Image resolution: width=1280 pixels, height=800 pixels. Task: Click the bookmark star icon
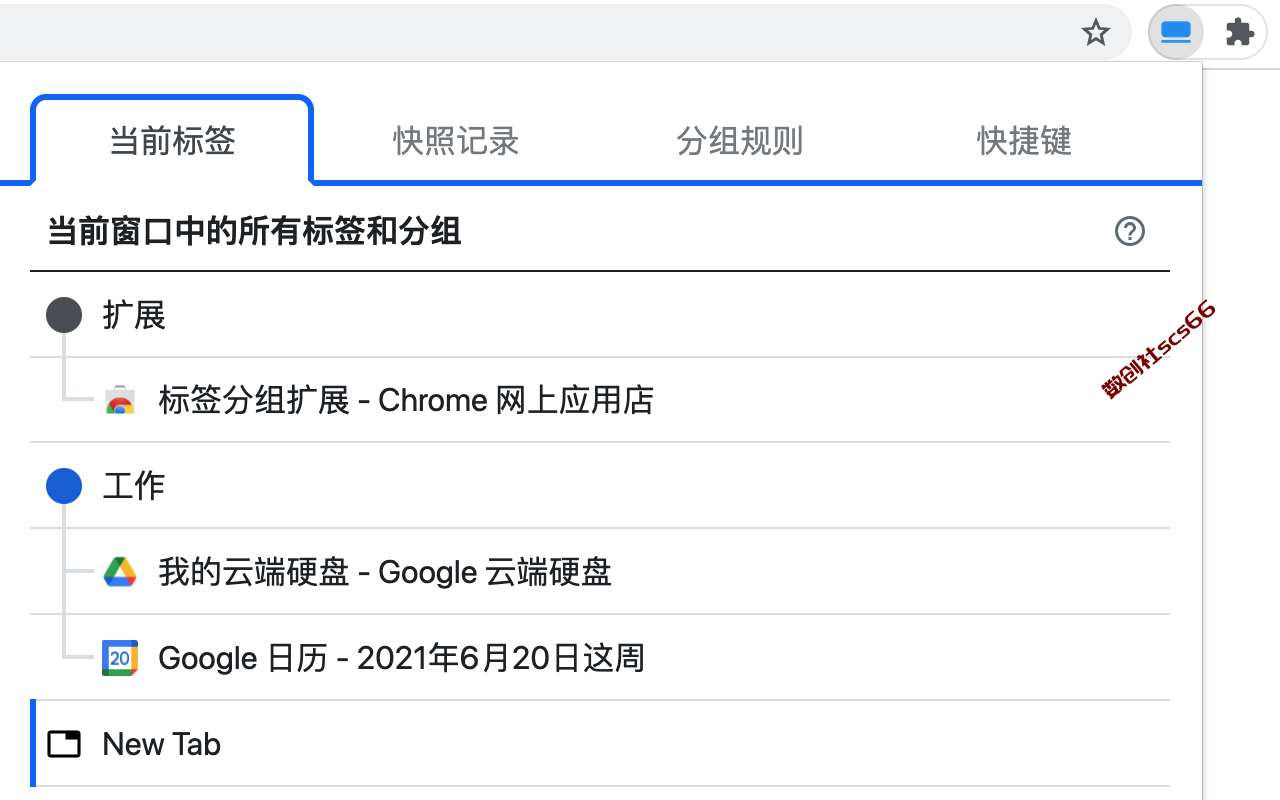pyautogui.click(x=1096, y=33)
